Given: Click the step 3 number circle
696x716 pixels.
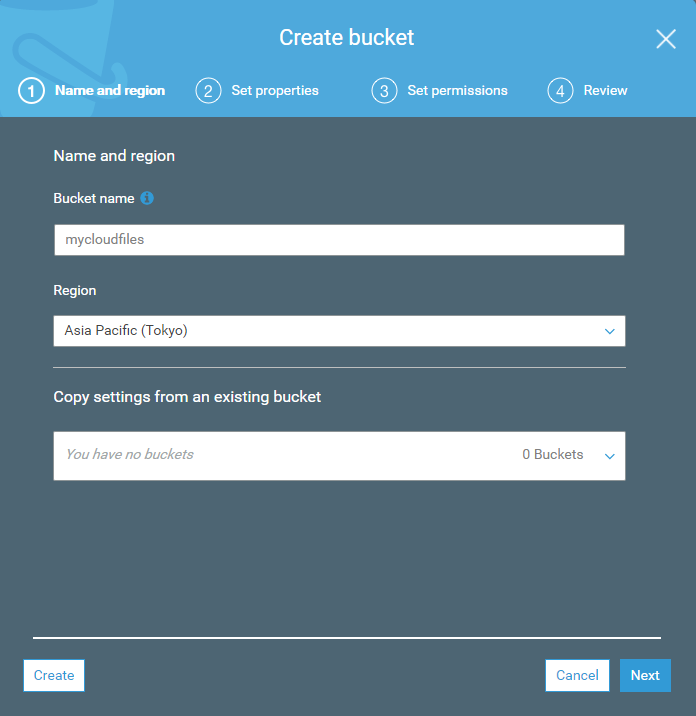Looking at the screenshot, I should pyautogui.click(x=384, y=91).
